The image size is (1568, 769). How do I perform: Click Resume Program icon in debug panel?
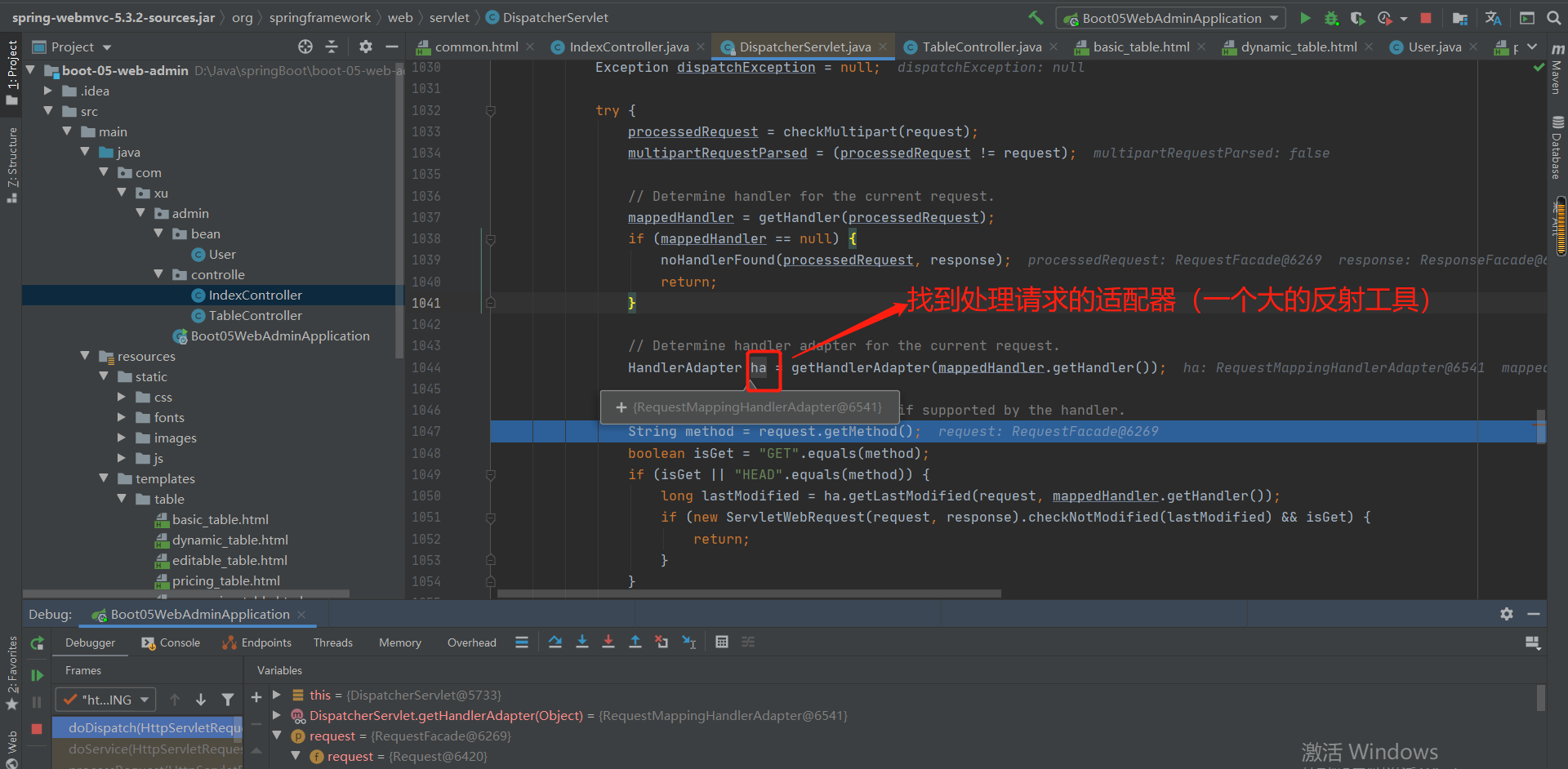37,675
